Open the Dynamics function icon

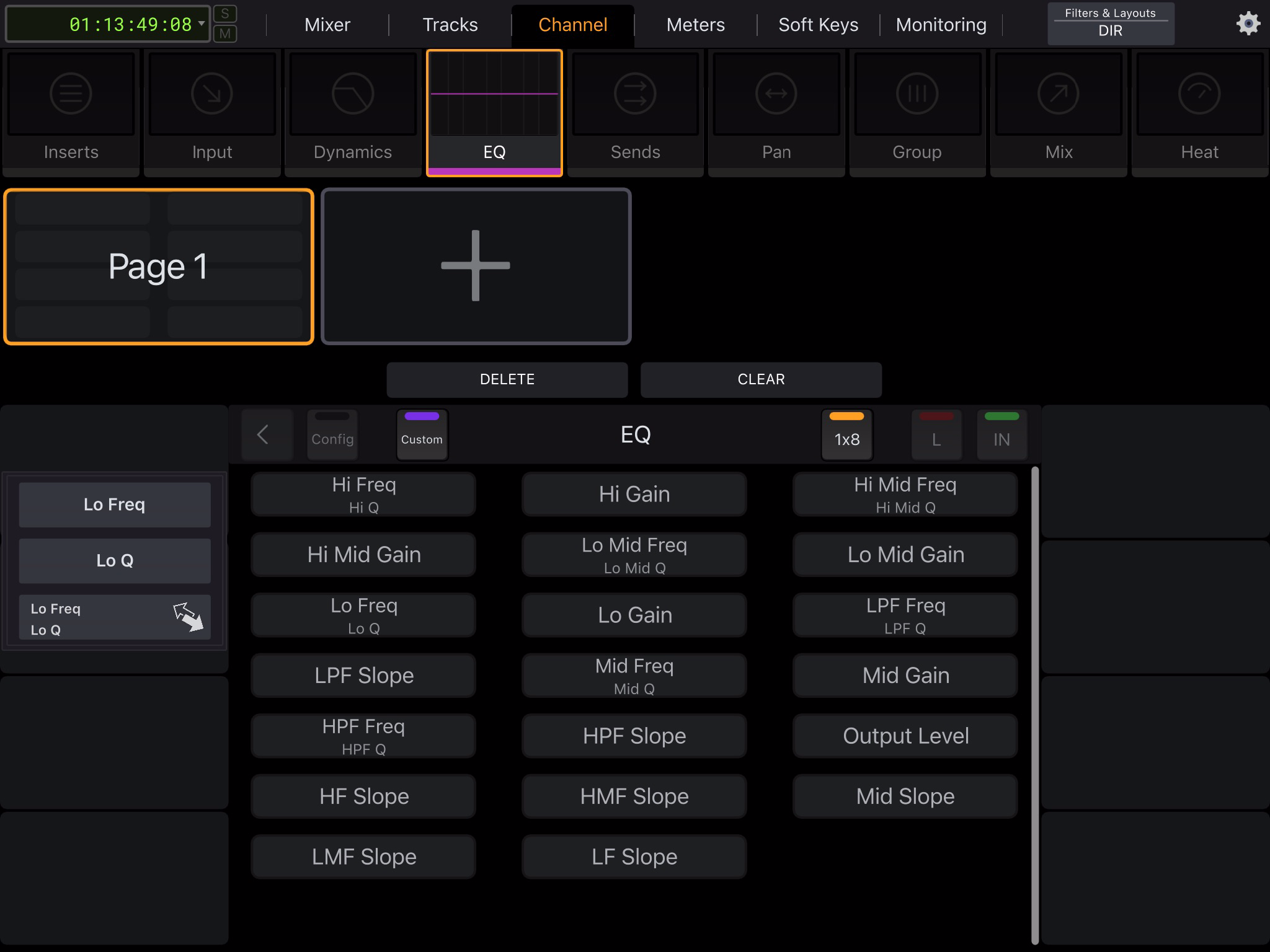[x=353, y=94]
